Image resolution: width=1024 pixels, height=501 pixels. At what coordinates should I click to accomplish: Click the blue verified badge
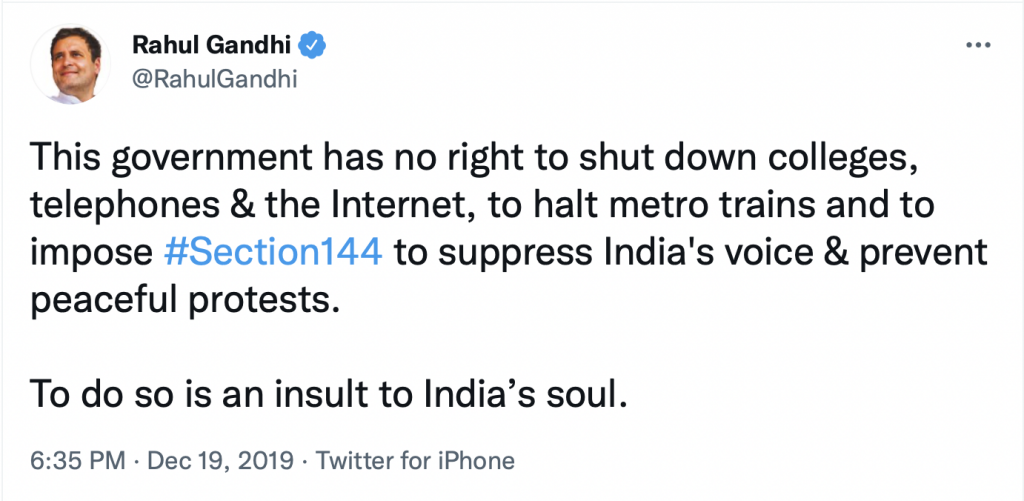click(x=312, y=45)
